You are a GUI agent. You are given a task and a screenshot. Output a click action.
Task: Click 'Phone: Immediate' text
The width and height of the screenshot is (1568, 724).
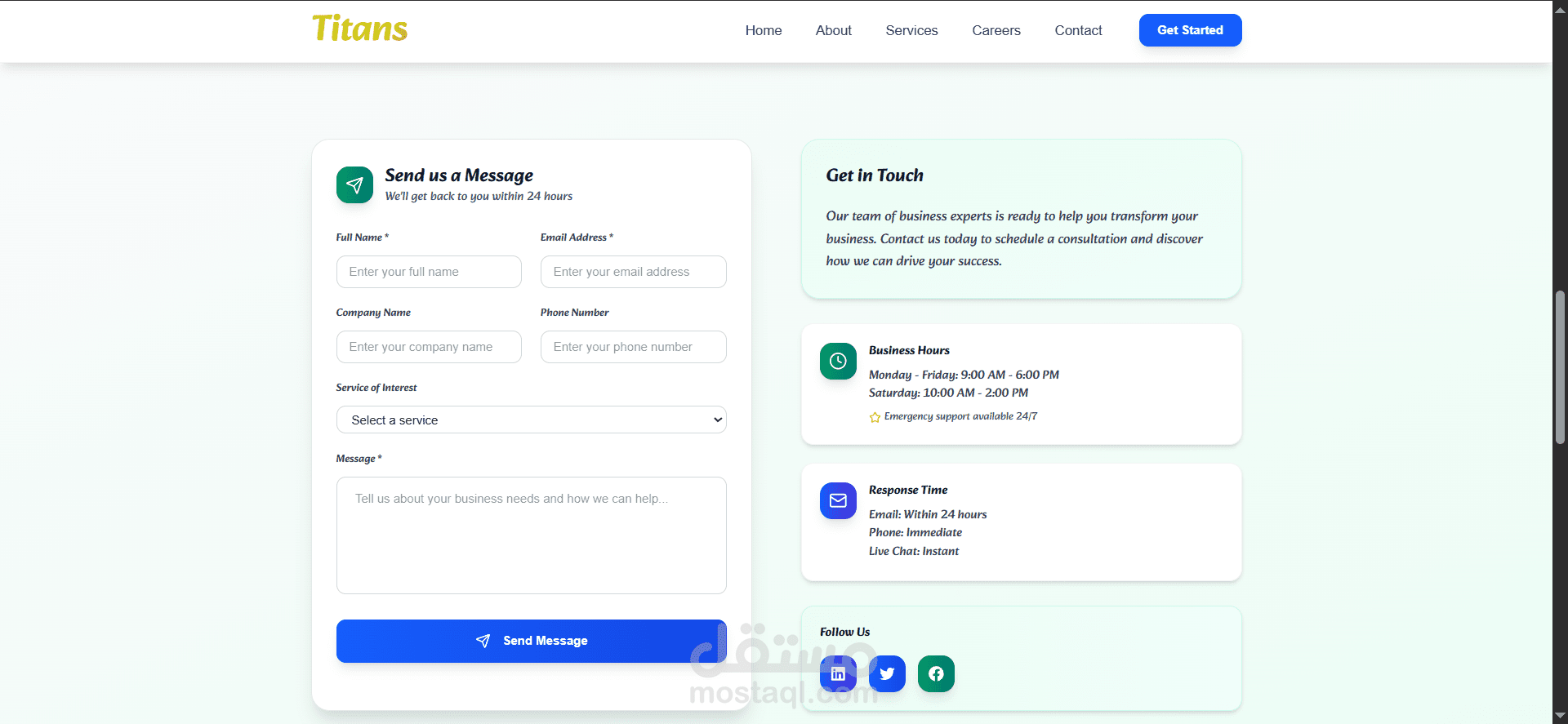click(x=915, y=532)
